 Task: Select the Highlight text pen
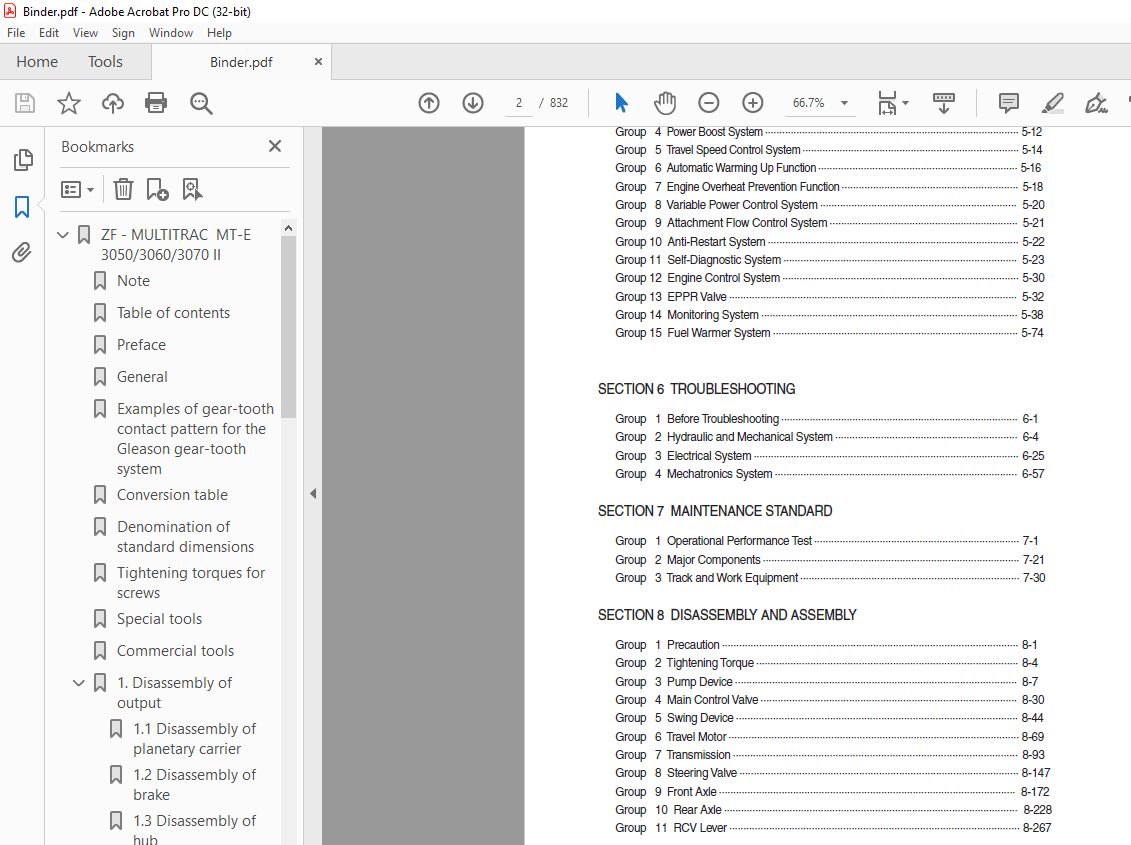1052,103
